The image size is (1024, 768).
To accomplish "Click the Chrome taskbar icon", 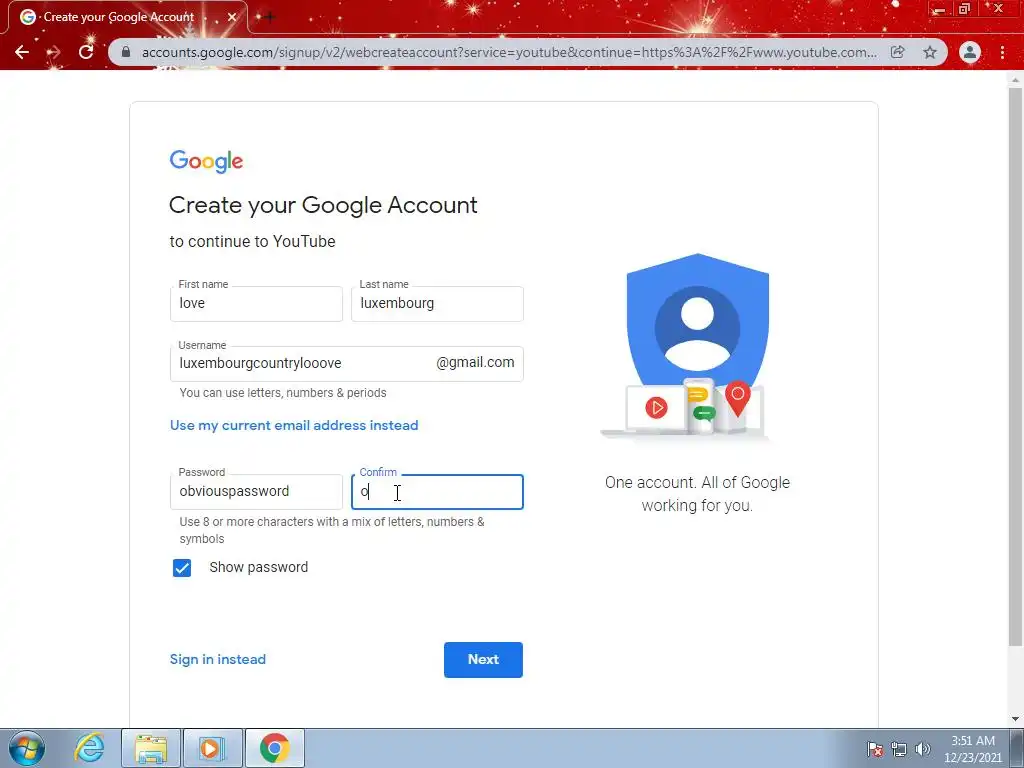I will [275, 748].
